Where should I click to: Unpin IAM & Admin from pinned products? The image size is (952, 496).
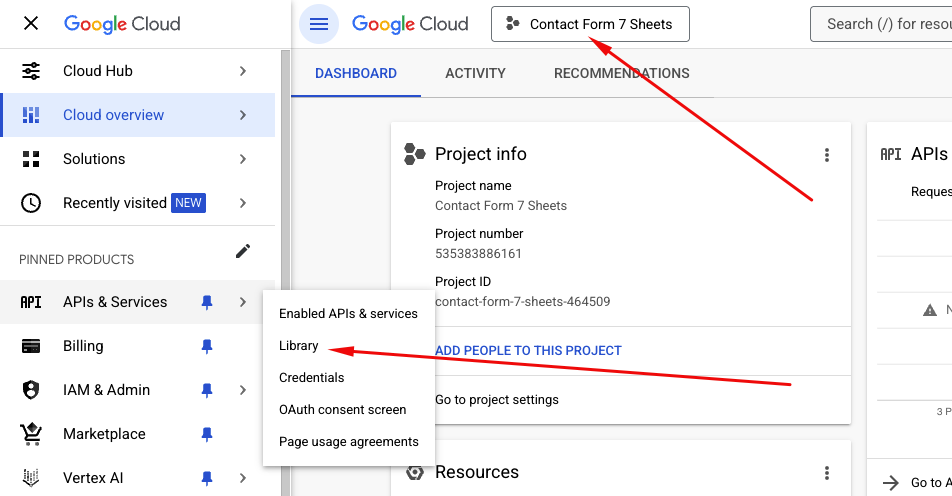click(x=207, y=390)
